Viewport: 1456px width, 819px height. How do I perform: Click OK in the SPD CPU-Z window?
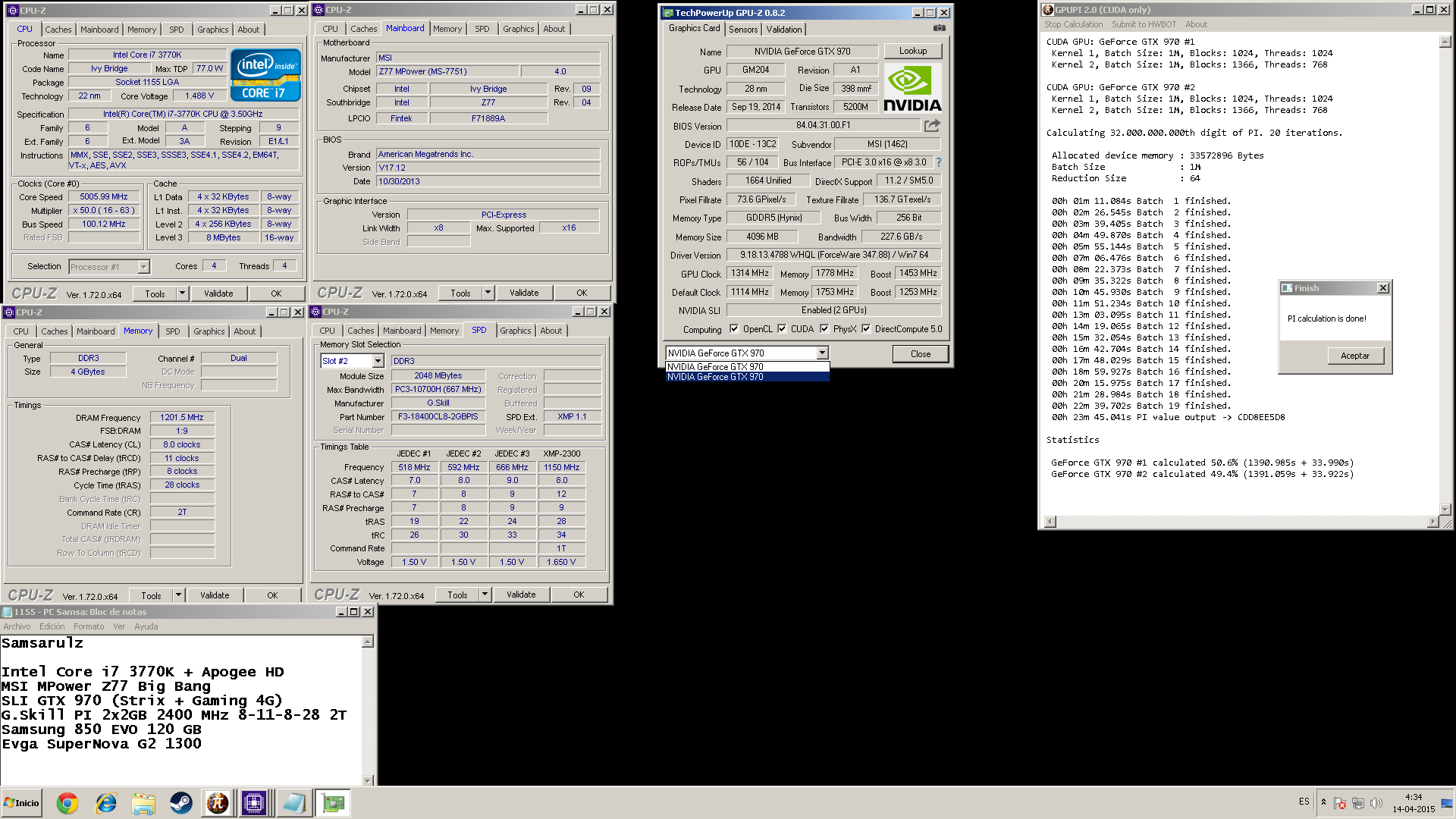pyautogui.click(x=579, y=595)
